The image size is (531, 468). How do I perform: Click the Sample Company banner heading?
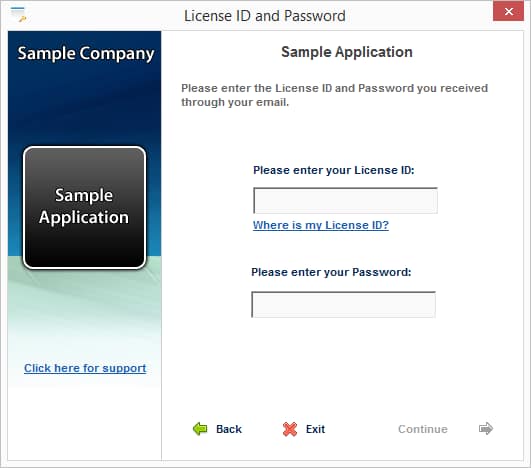click(86, 54)
